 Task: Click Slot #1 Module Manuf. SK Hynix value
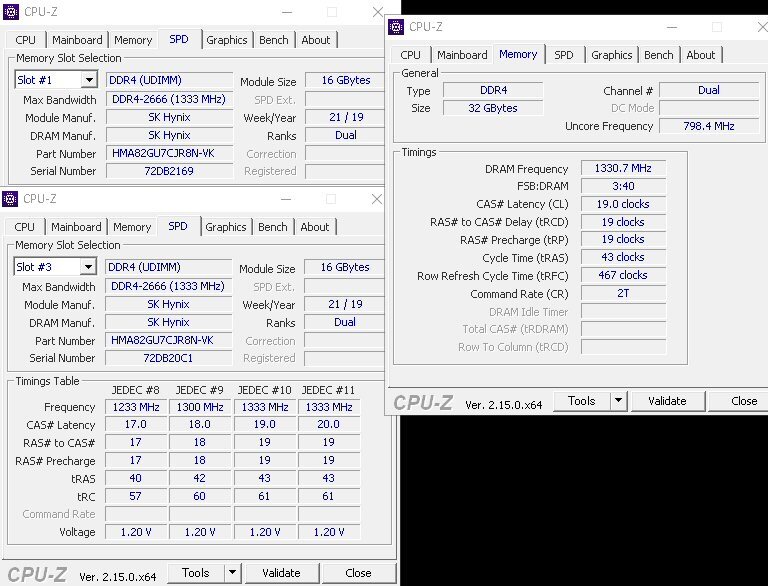tap(169, 117)
